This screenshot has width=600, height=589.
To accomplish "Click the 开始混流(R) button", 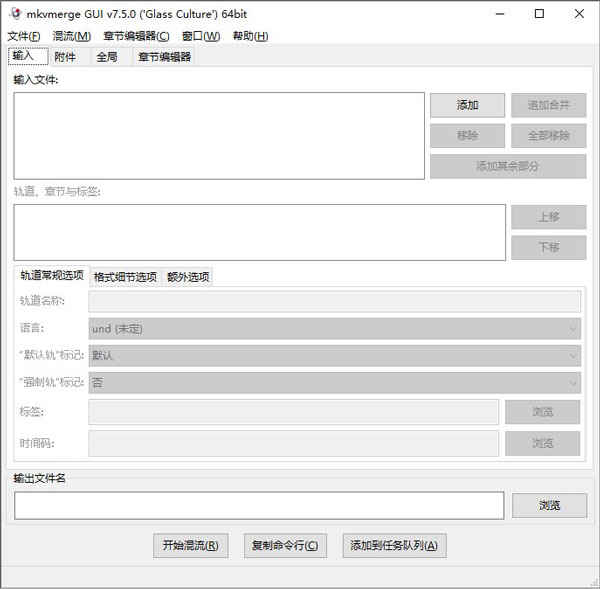I will pos(191,545).
